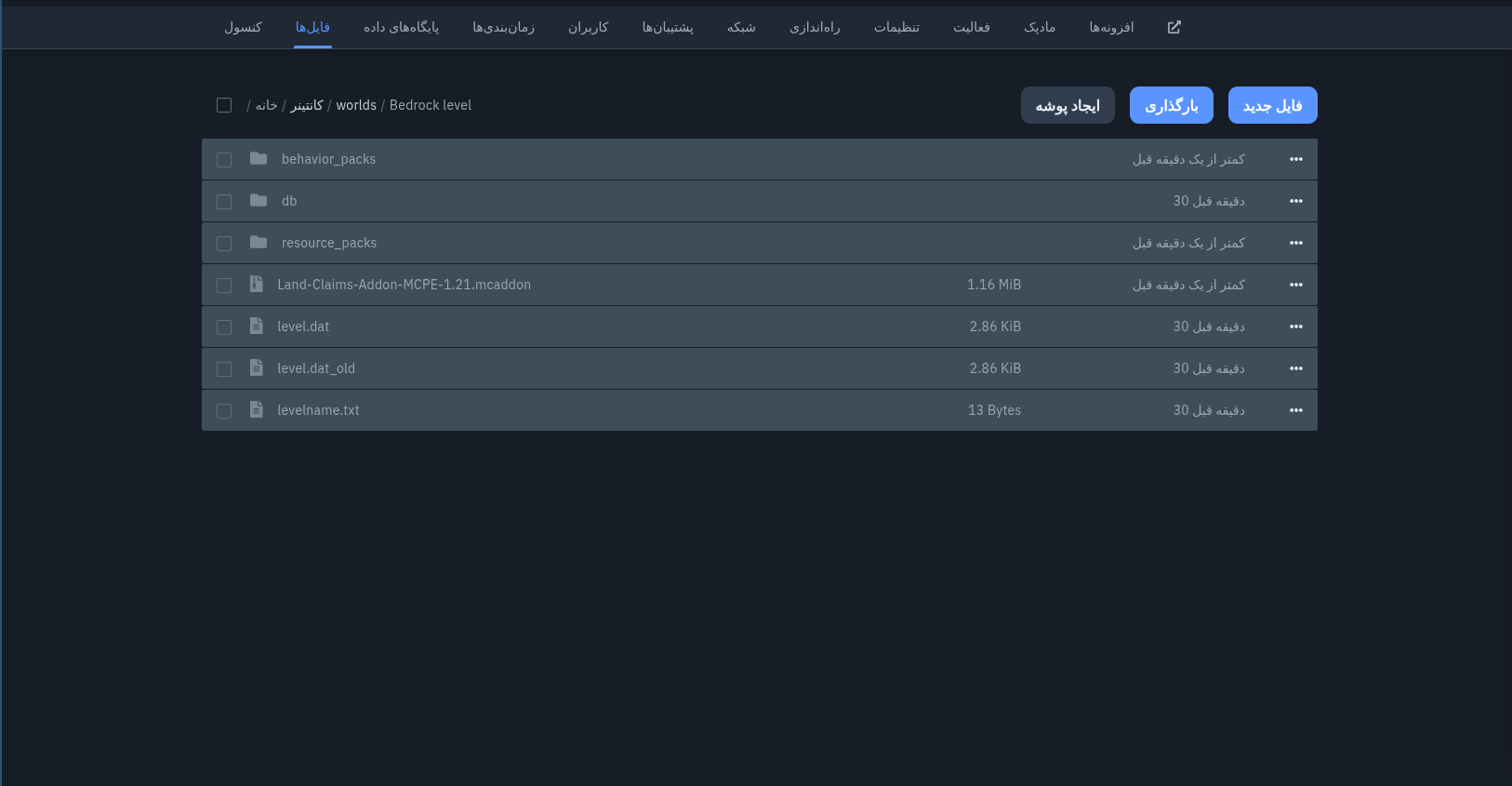Select the Land-Claims-Addon file checkbox
The width and height of the screenshot is (1512, 786).
click(224, 286)
